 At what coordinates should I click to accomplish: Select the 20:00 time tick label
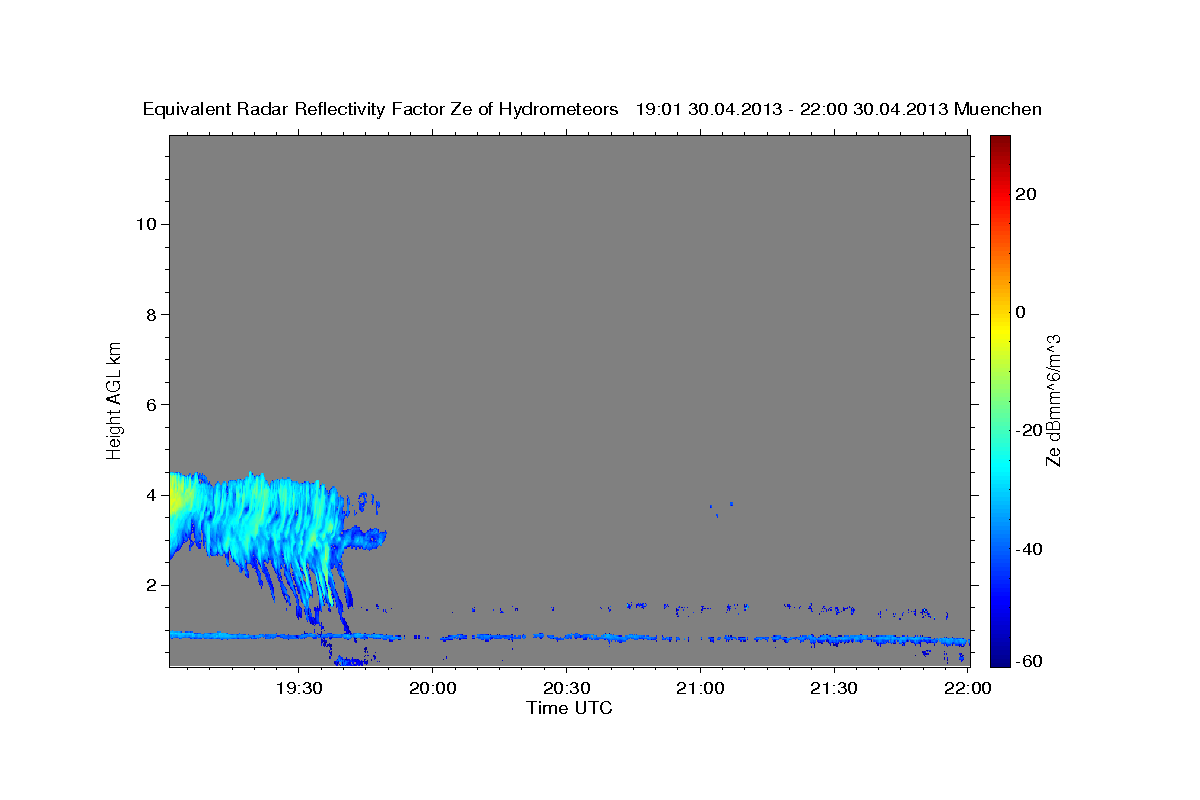pos(433,688)
